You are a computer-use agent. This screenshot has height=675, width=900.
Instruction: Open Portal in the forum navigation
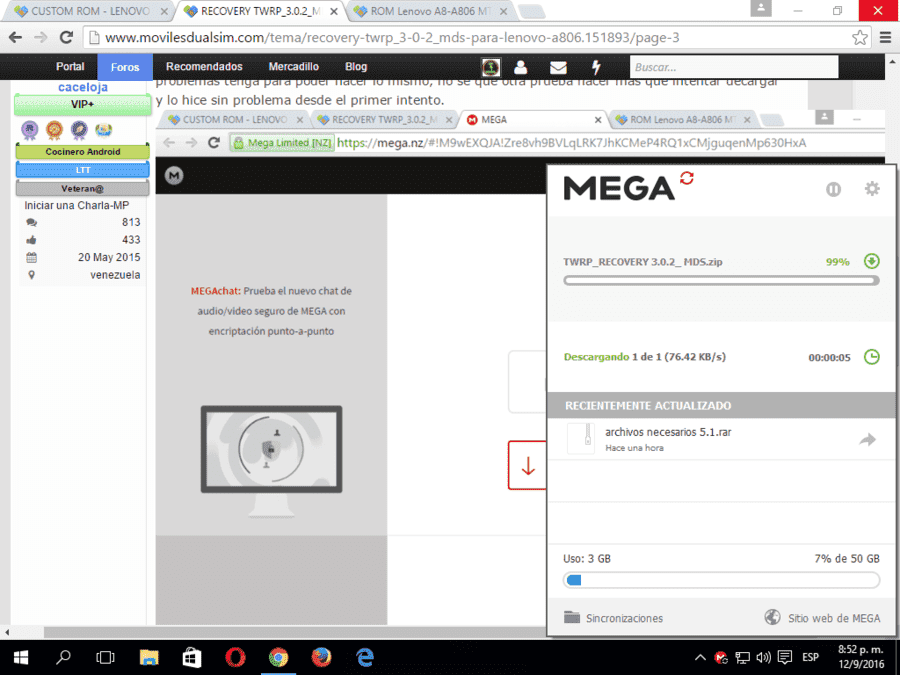(70, 67)
